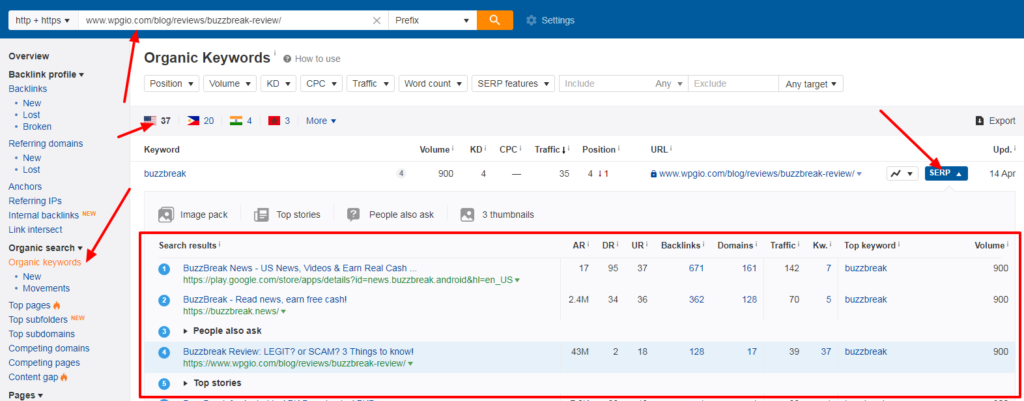Screen dimensions: 1024x401
Task: Expand the People also ask result row
Action: pyautogui.click(x=222, y=330)
